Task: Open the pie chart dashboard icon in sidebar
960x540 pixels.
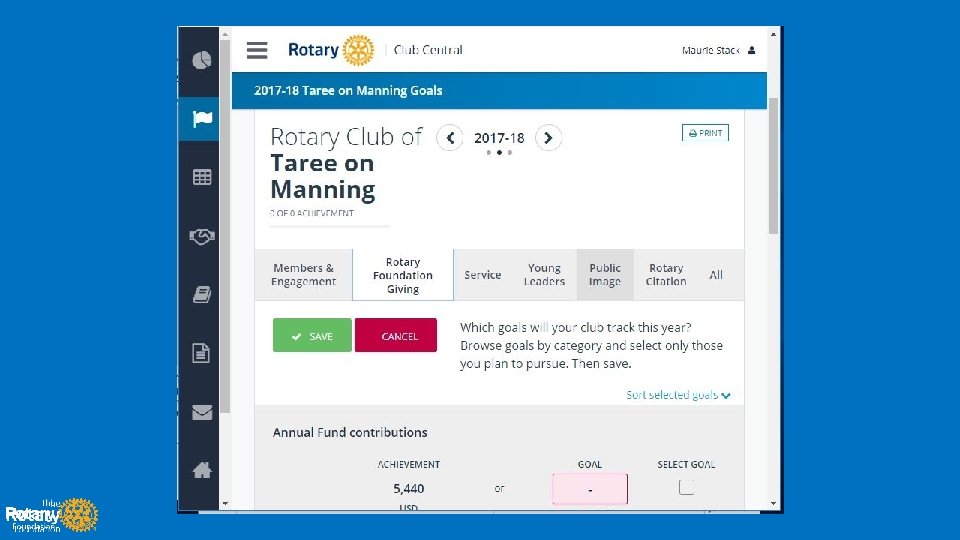Action: click(x=201, y=60)
